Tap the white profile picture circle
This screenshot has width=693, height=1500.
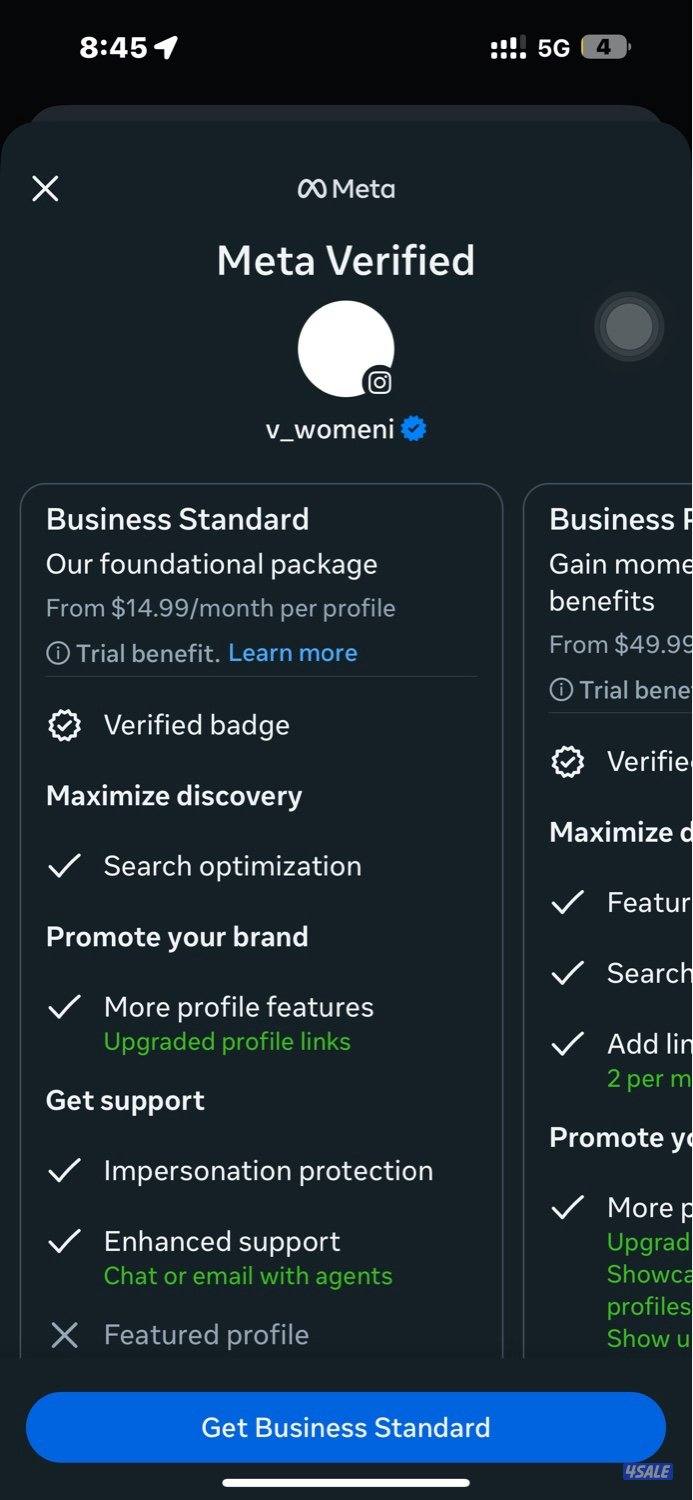tap(343, 347)
